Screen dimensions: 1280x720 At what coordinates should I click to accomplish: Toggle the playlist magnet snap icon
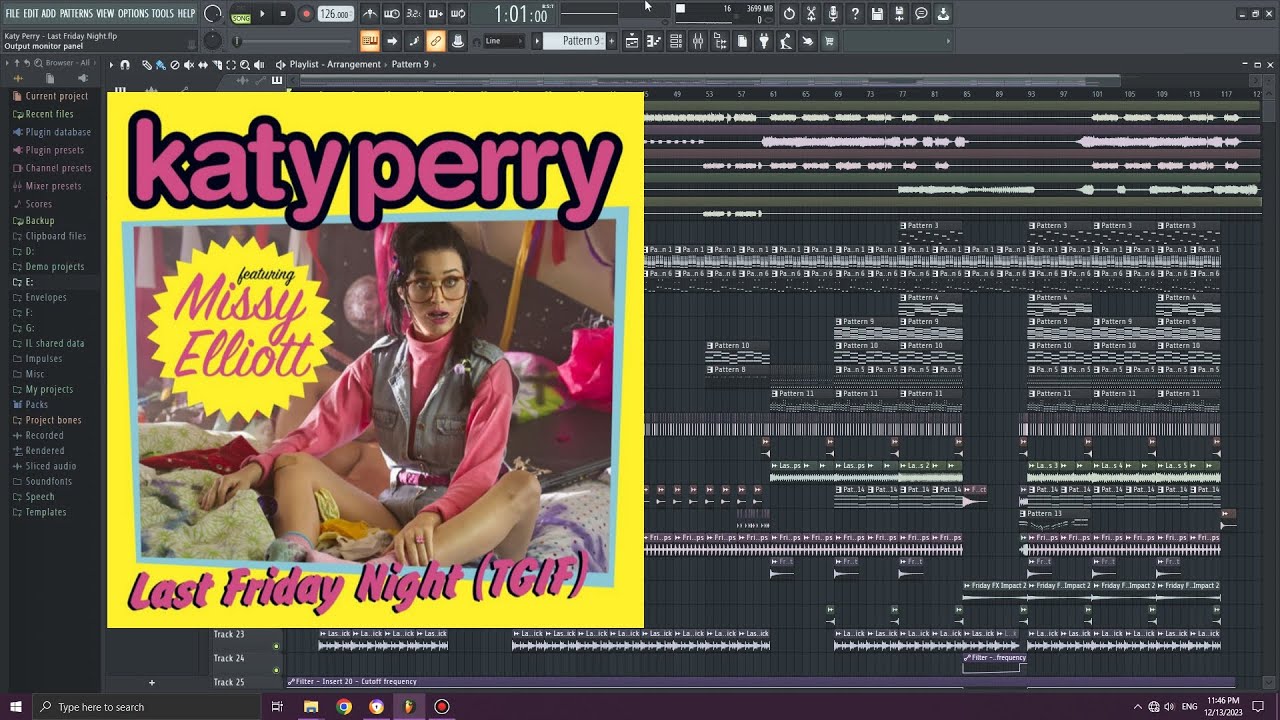click(125, 64)
